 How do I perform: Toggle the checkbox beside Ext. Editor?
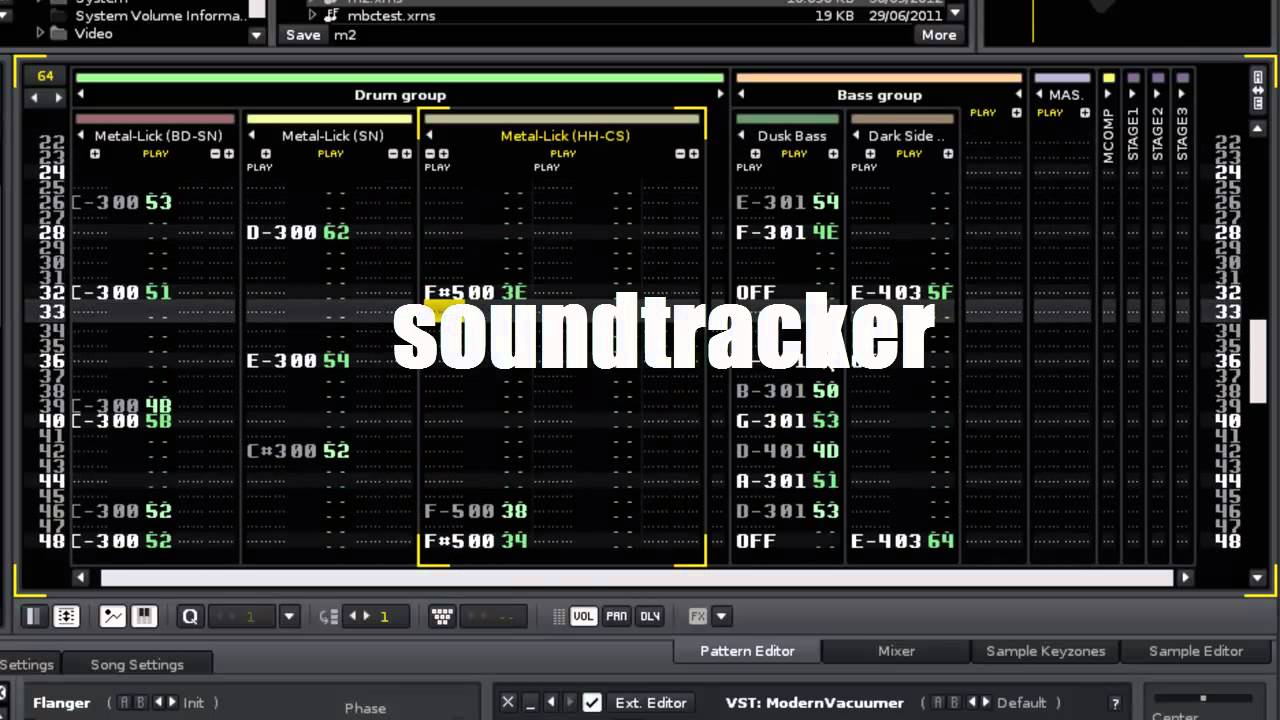point(592,702)
